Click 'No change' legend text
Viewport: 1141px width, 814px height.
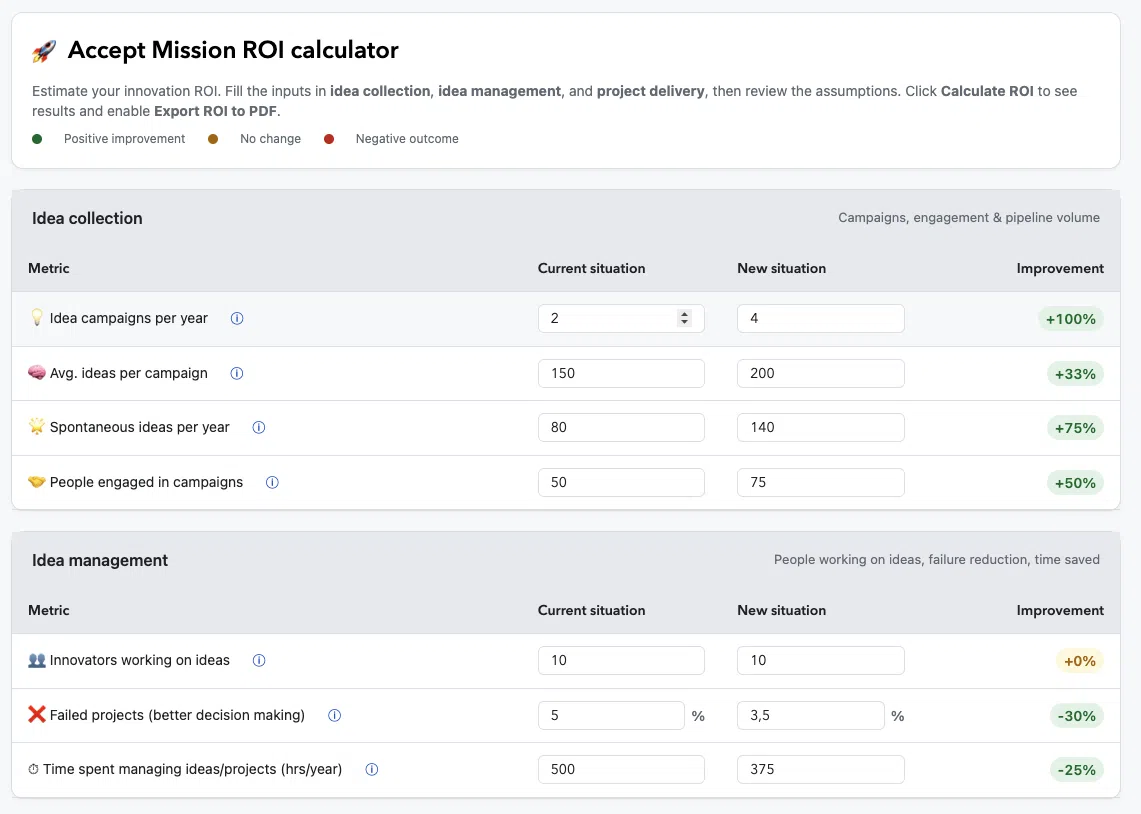point(270,139)
